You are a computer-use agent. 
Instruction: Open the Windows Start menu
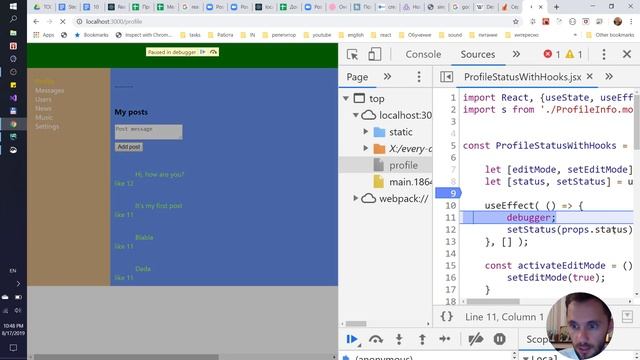(13, 7)
